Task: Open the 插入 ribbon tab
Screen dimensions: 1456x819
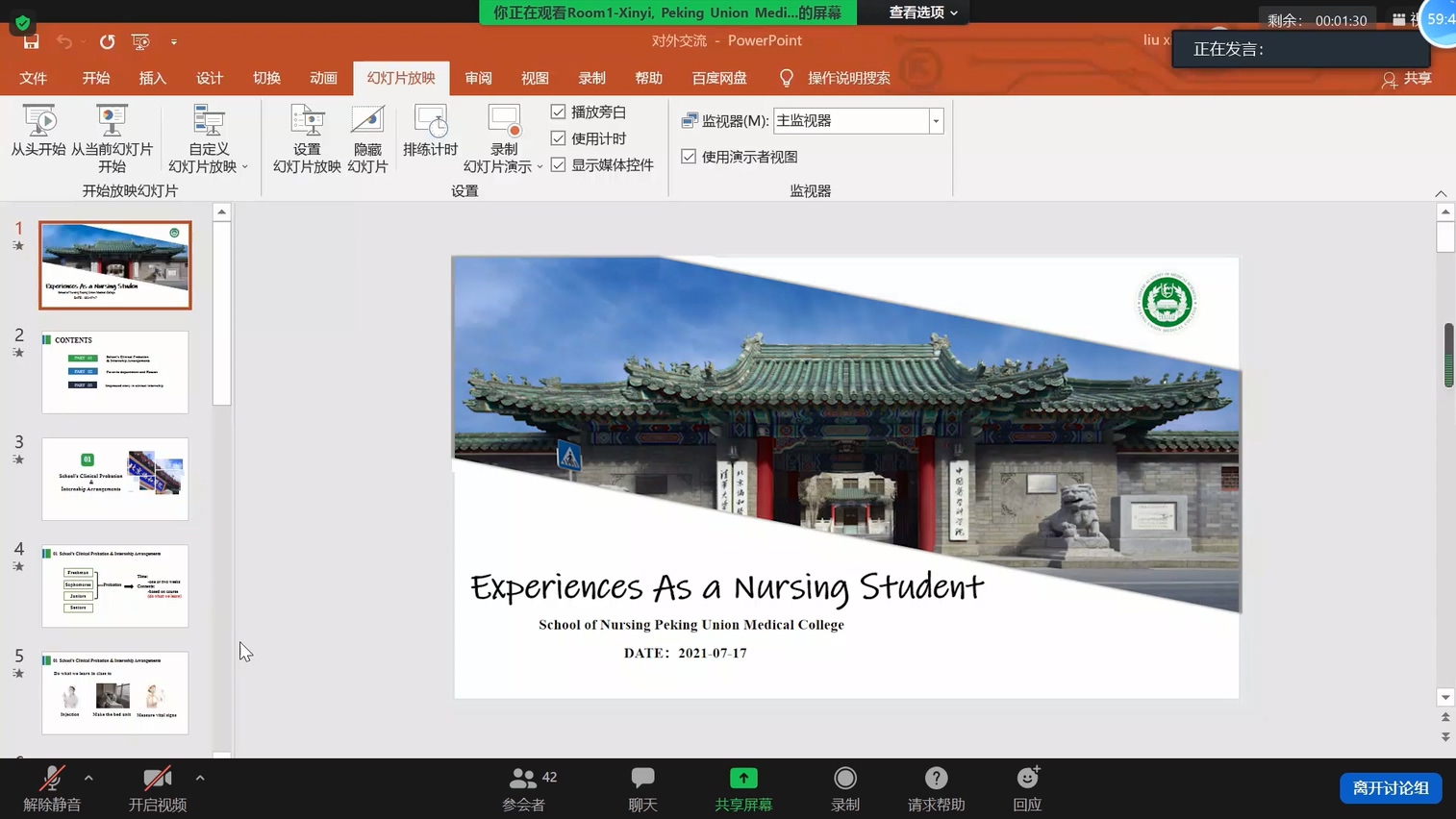Action: [153, 78]
